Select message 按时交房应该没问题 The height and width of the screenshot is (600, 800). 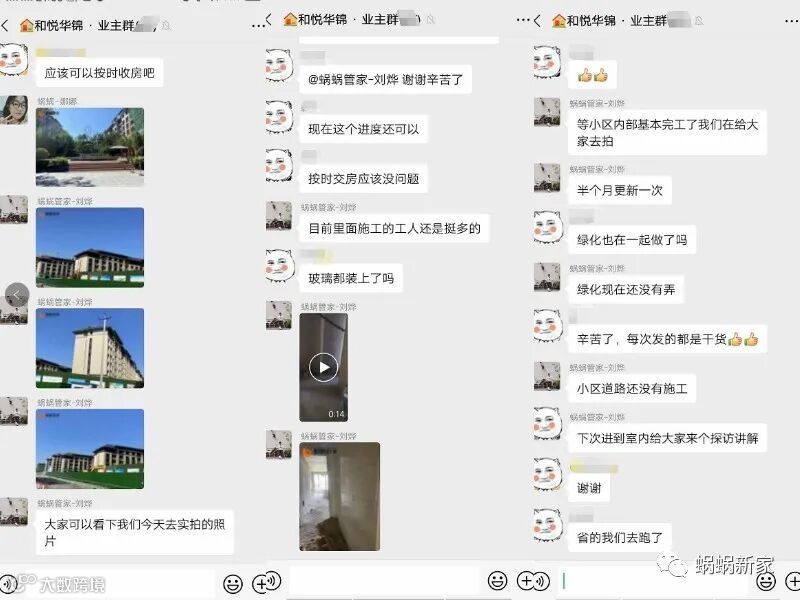point(364,179)
